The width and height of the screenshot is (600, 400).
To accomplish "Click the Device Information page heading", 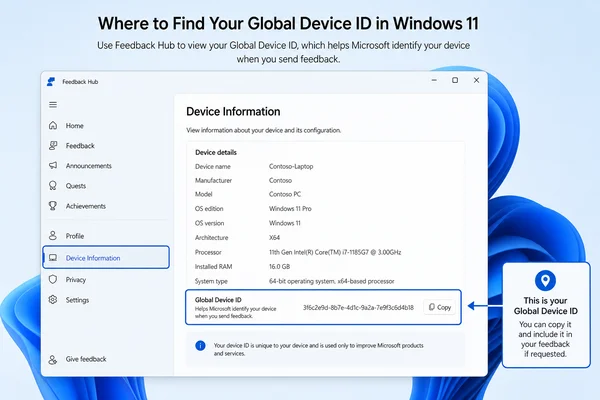I will [x=233, y=111].
